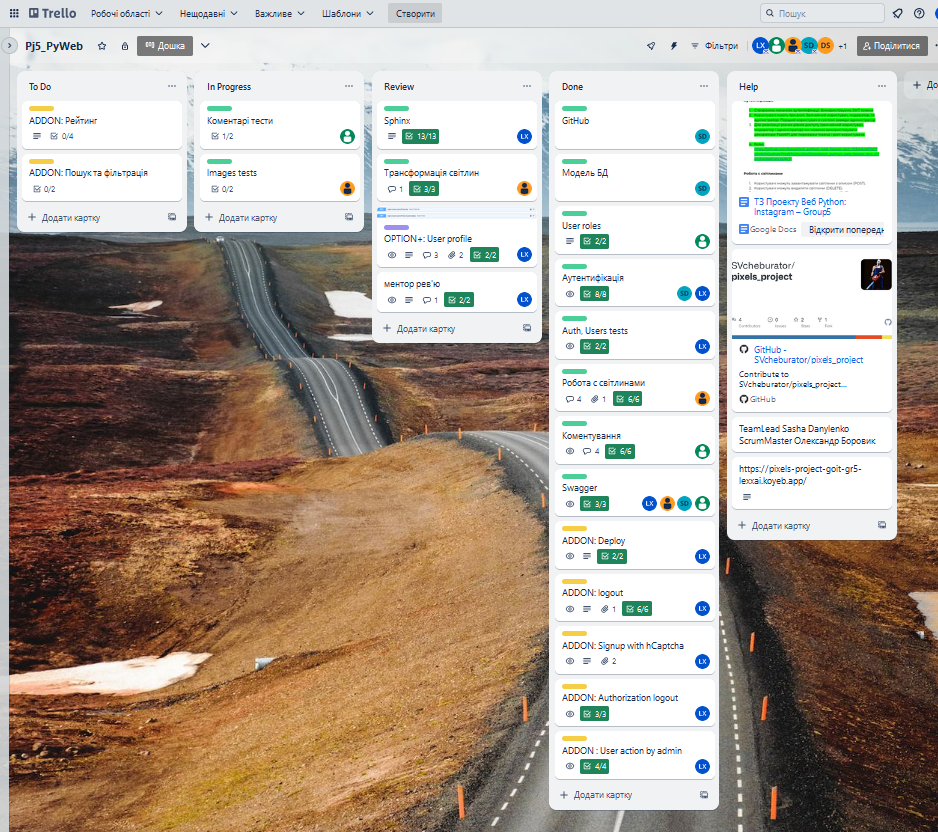Viewport: 938px width, 832px height.
Task: Click green avatar on Коментарі тести card
Action: click(347, 136)
